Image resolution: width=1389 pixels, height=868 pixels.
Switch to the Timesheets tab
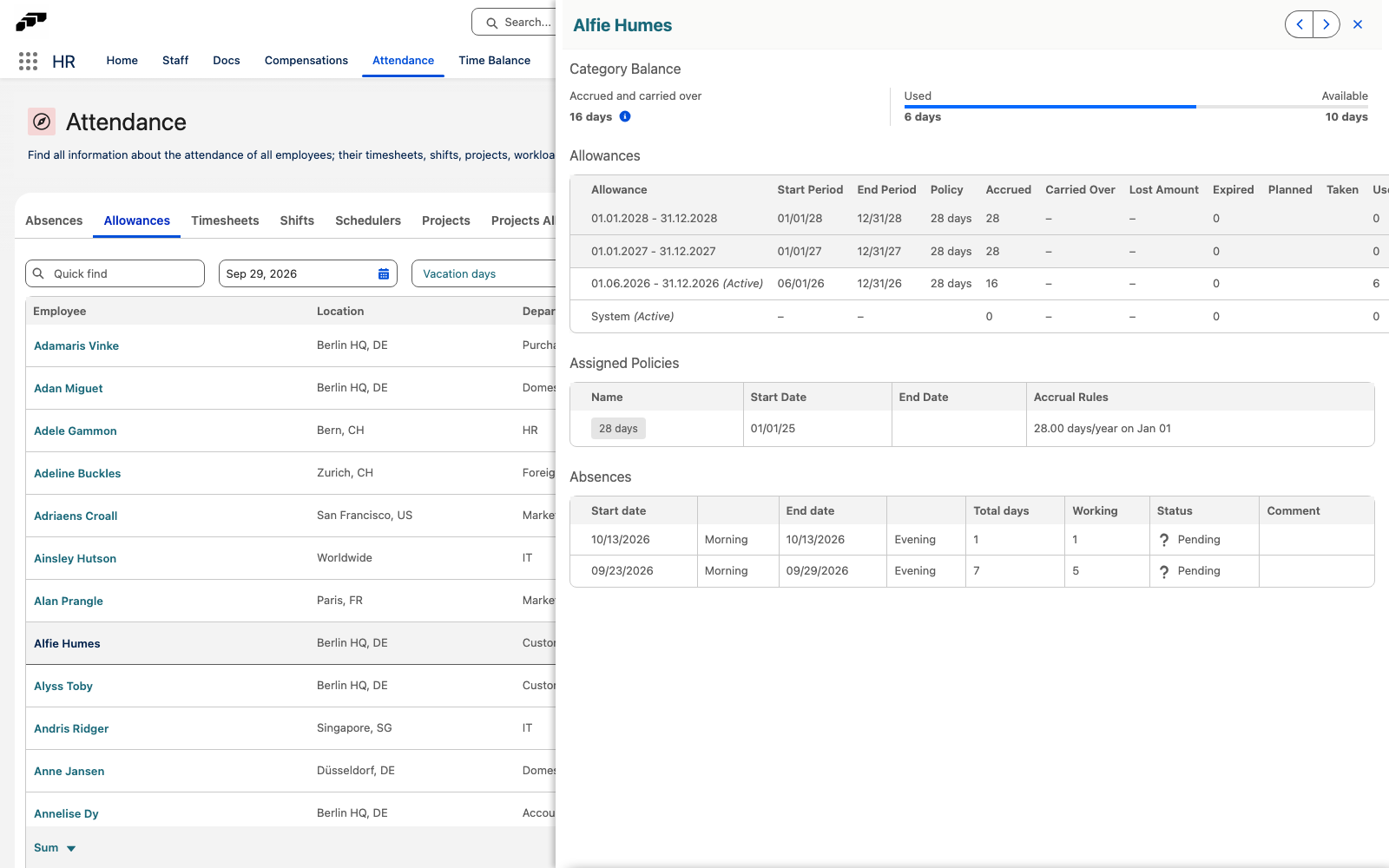pos(225,220)
